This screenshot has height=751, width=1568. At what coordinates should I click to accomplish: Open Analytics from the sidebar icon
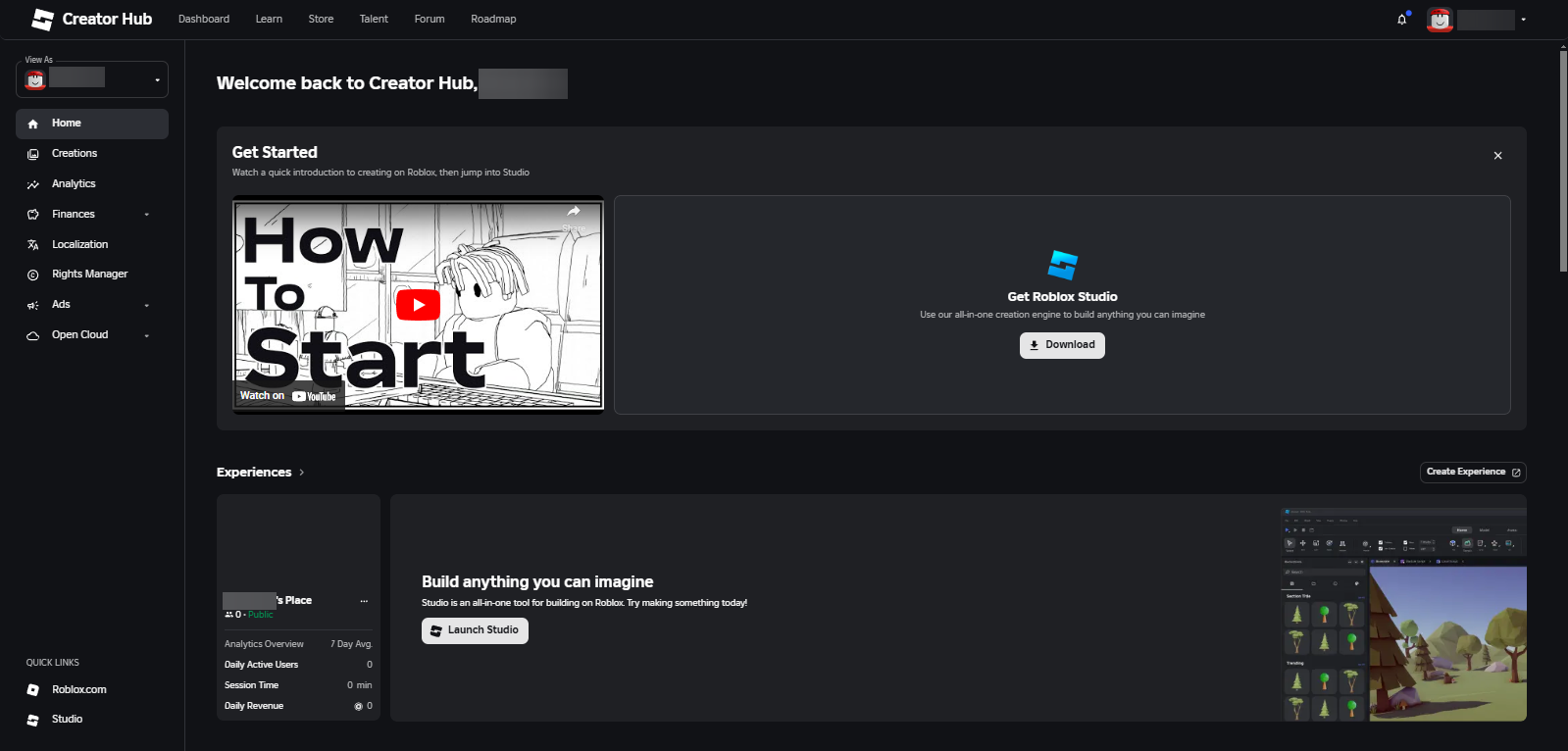tap(33, 184)
